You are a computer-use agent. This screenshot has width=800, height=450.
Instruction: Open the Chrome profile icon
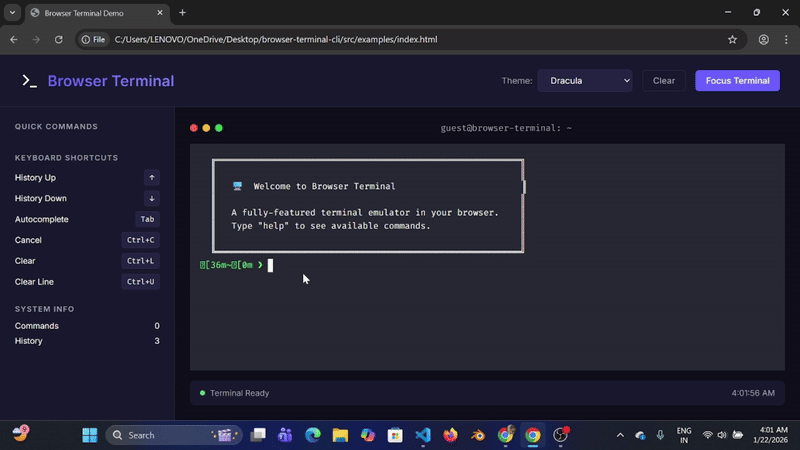tap(763, 39)
